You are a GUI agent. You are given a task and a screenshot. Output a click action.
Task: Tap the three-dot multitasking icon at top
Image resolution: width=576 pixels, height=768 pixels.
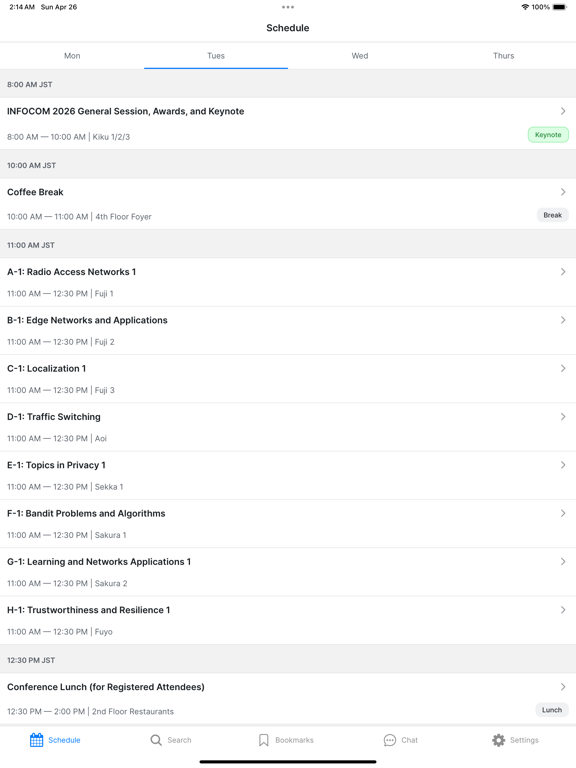(288, 7)
